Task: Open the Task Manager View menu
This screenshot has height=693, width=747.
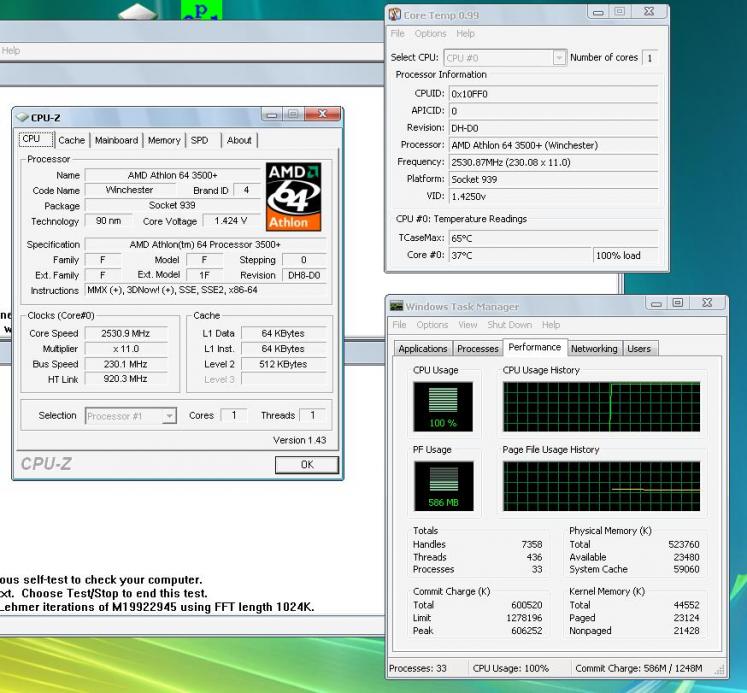Action: [468, 325]
